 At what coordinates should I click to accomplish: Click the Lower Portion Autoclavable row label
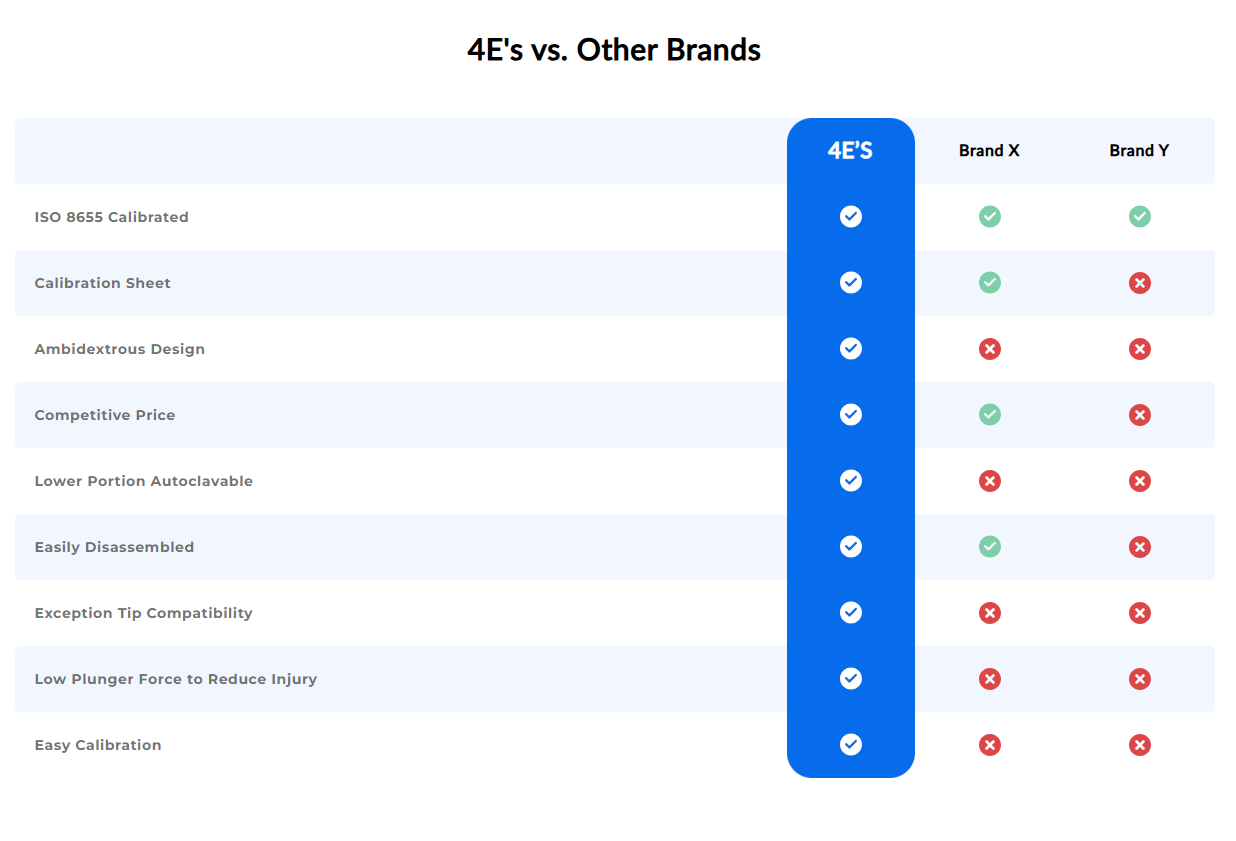[x=144, y=481]
